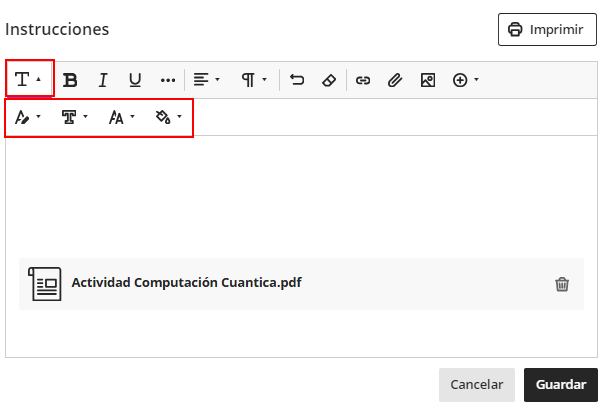Insert a hyperlink with the link icon

363,80
